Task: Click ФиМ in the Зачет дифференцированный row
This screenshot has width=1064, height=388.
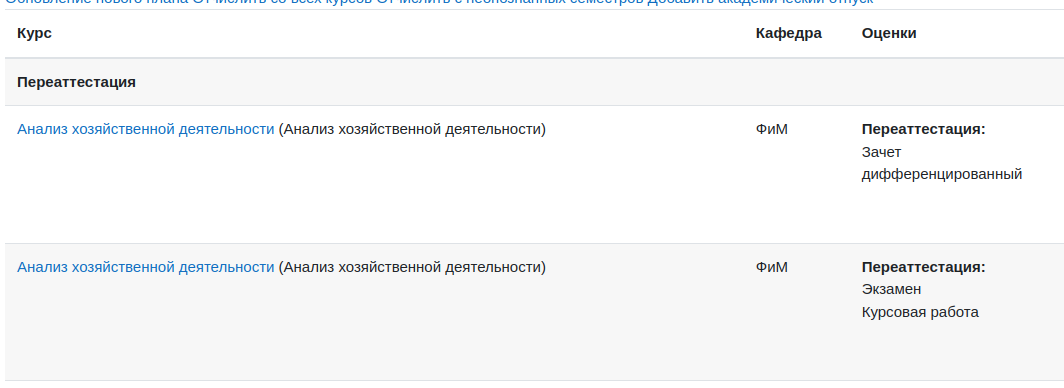Action: [772, 129]
